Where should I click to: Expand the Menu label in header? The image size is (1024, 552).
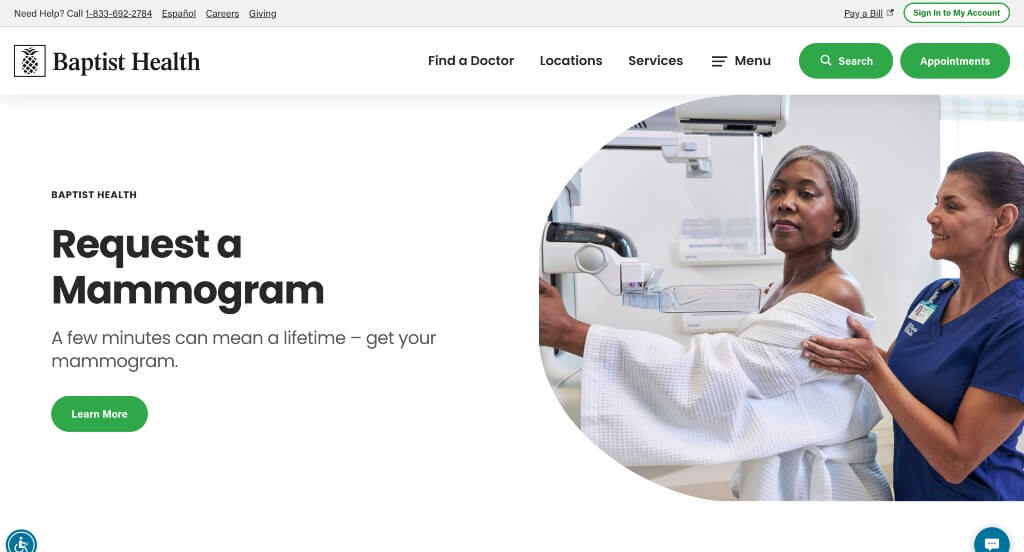(752, 61)
